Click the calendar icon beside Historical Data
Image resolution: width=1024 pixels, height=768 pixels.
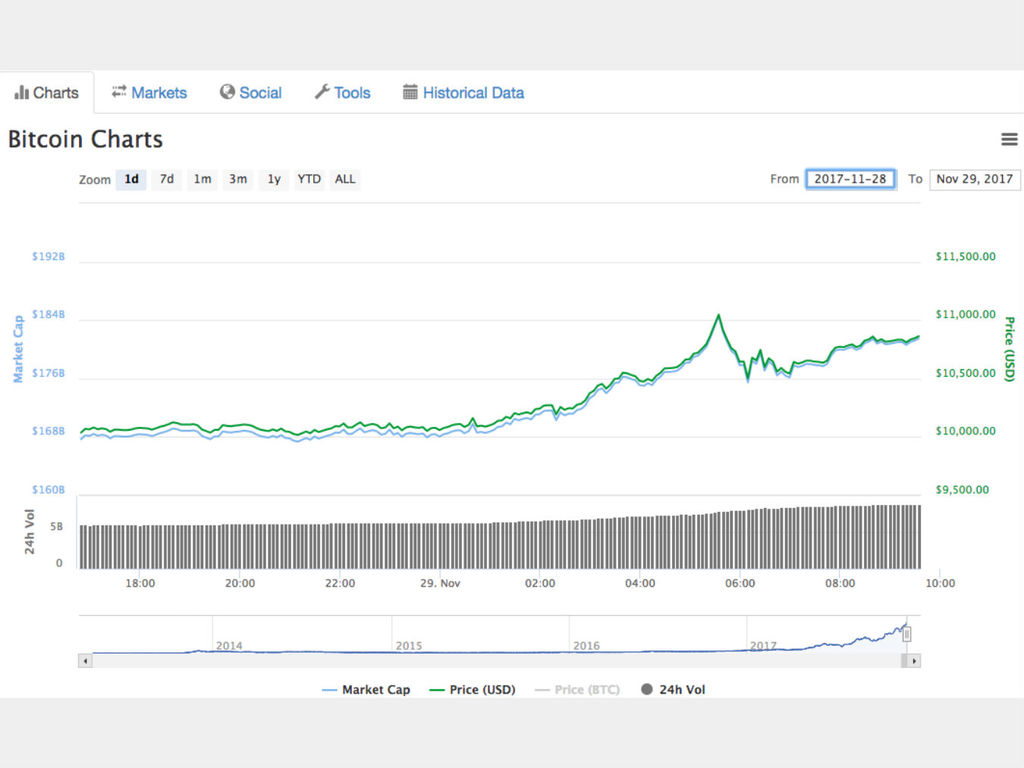pyautogui.click(x=410, y=92)
